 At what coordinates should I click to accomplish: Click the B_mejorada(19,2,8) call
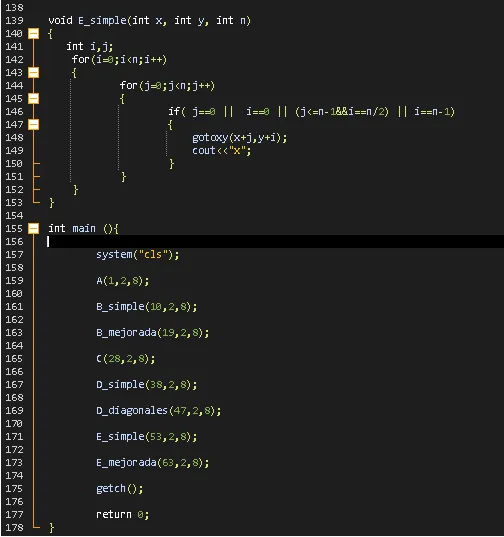coord(153,333)
